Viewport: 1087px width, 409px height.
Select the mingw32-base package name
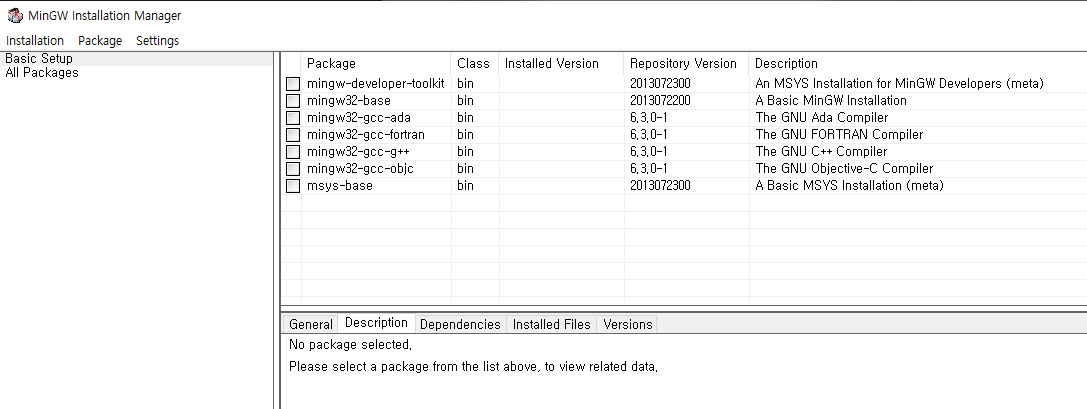coord(349,101)
